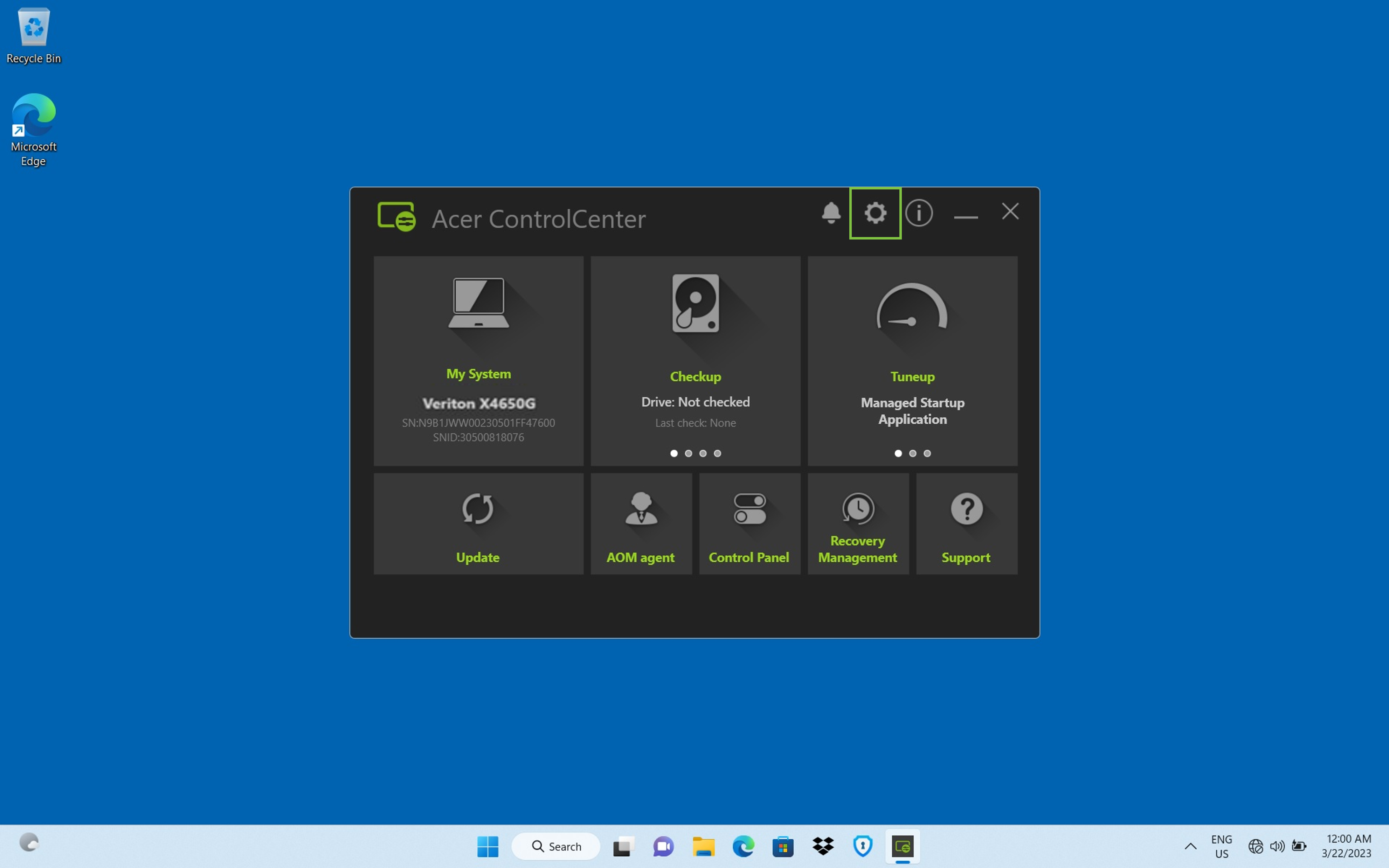Select second page dot in Tuneup
This screenshot has height=868, width=1389.
[912, 453]
